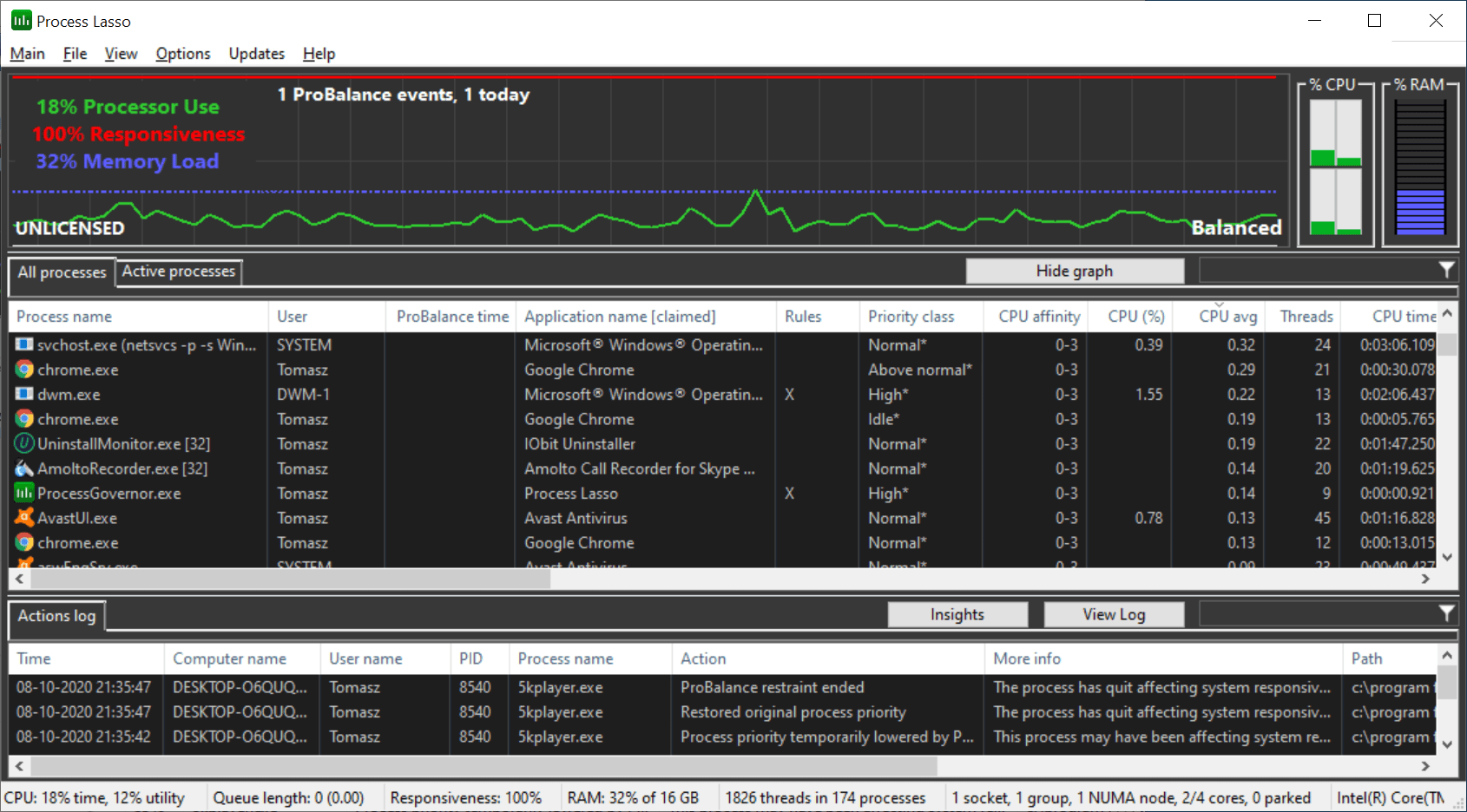
Task: Click the Process Lasso title bar icon
Action: pos(22,20)
